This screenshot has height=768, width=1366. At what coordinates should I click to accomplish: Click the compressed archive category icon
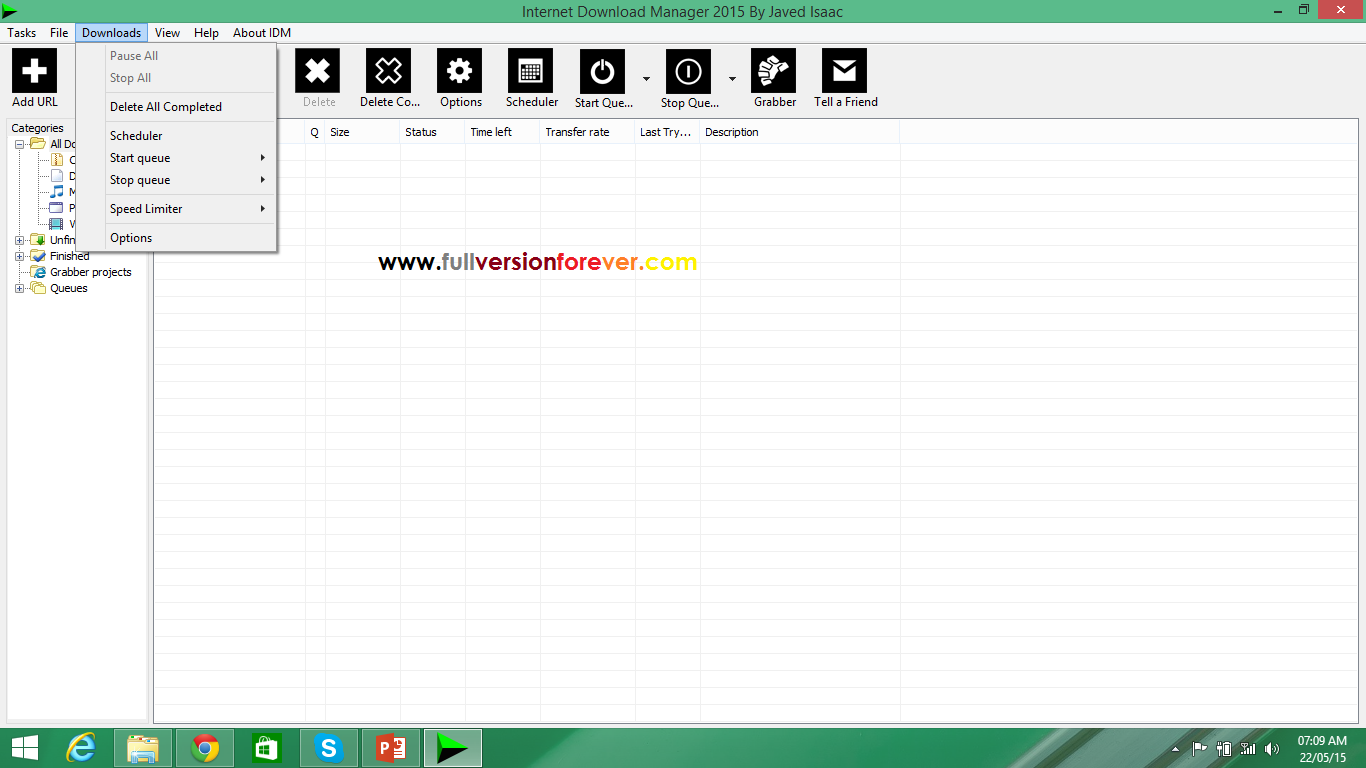click(57, 160)
